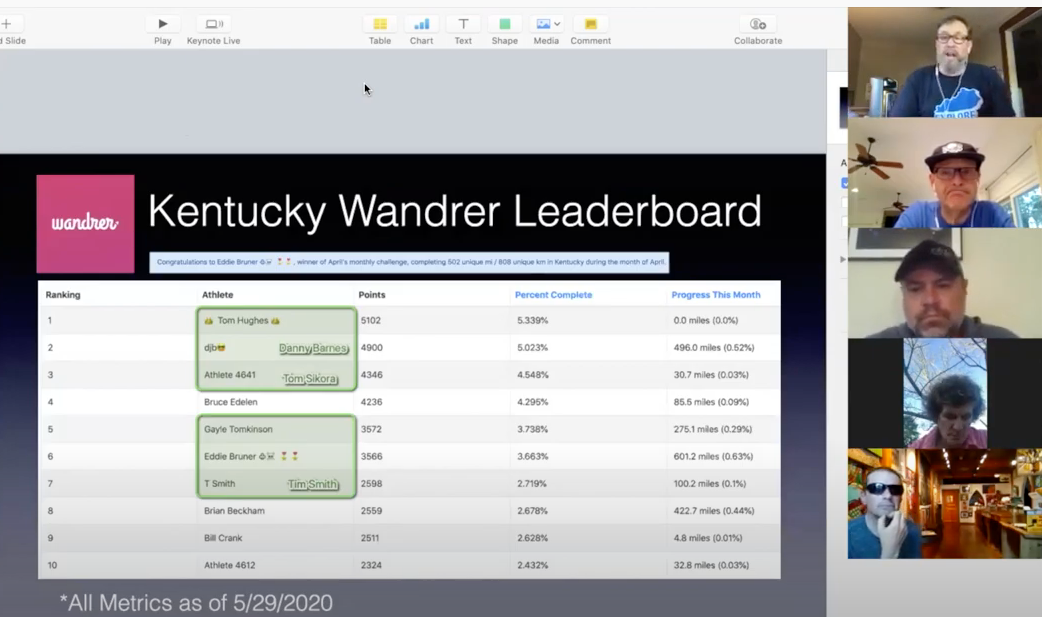Click the wandrer logo image

[85, 223]
